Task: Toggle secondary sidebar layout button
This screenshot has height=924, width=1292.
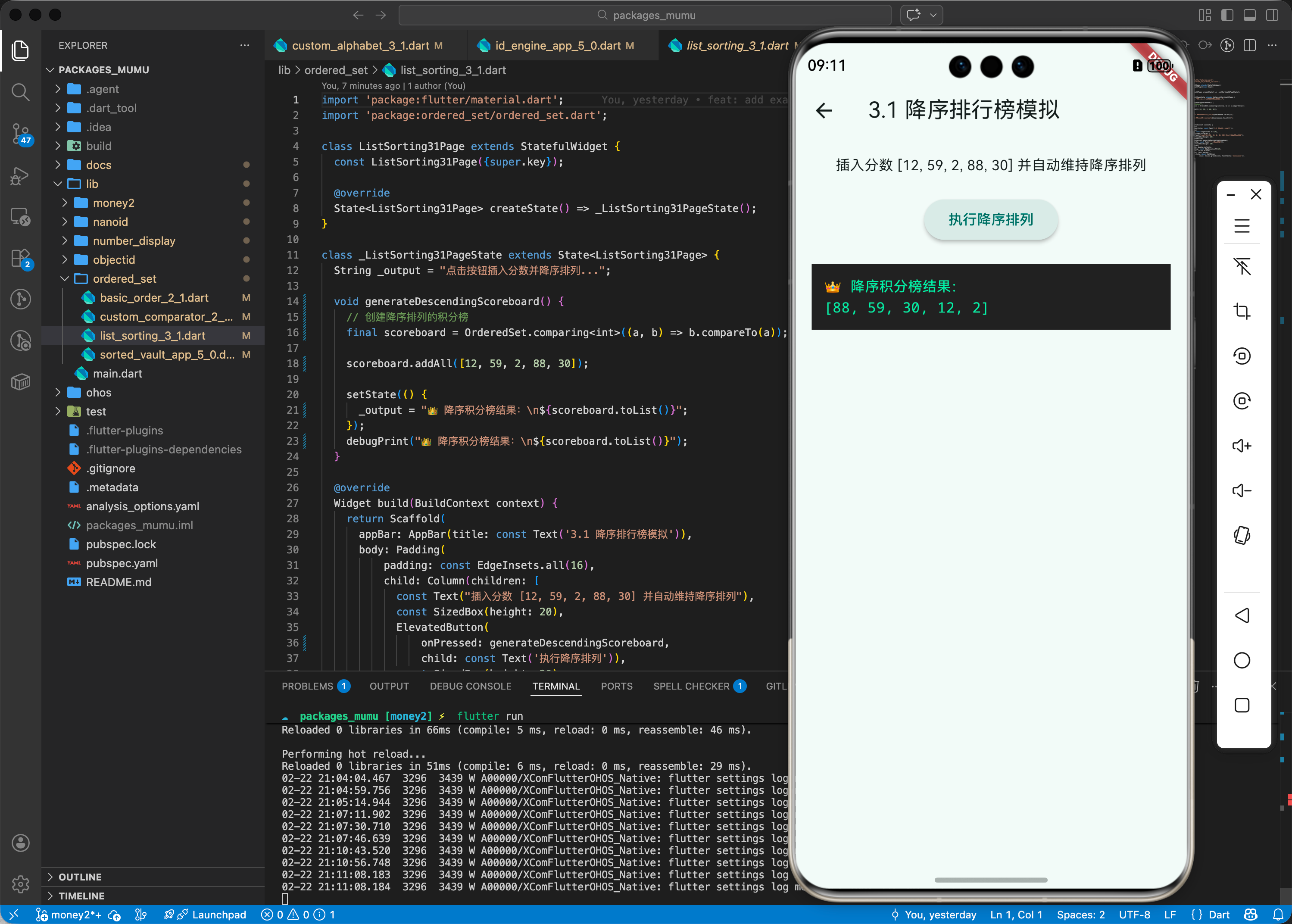Action: 1271,16
